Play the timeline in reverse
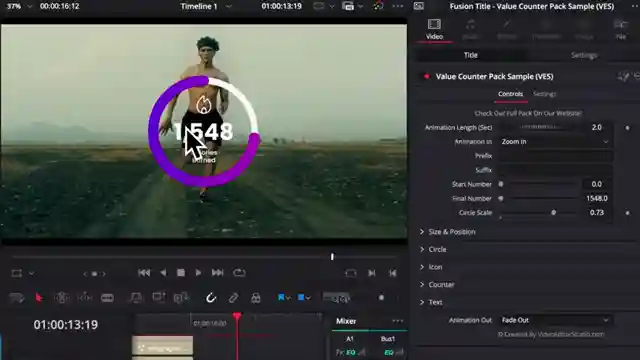Image resolution: width=640 pixels, height=360 pixels. point(163,273)
